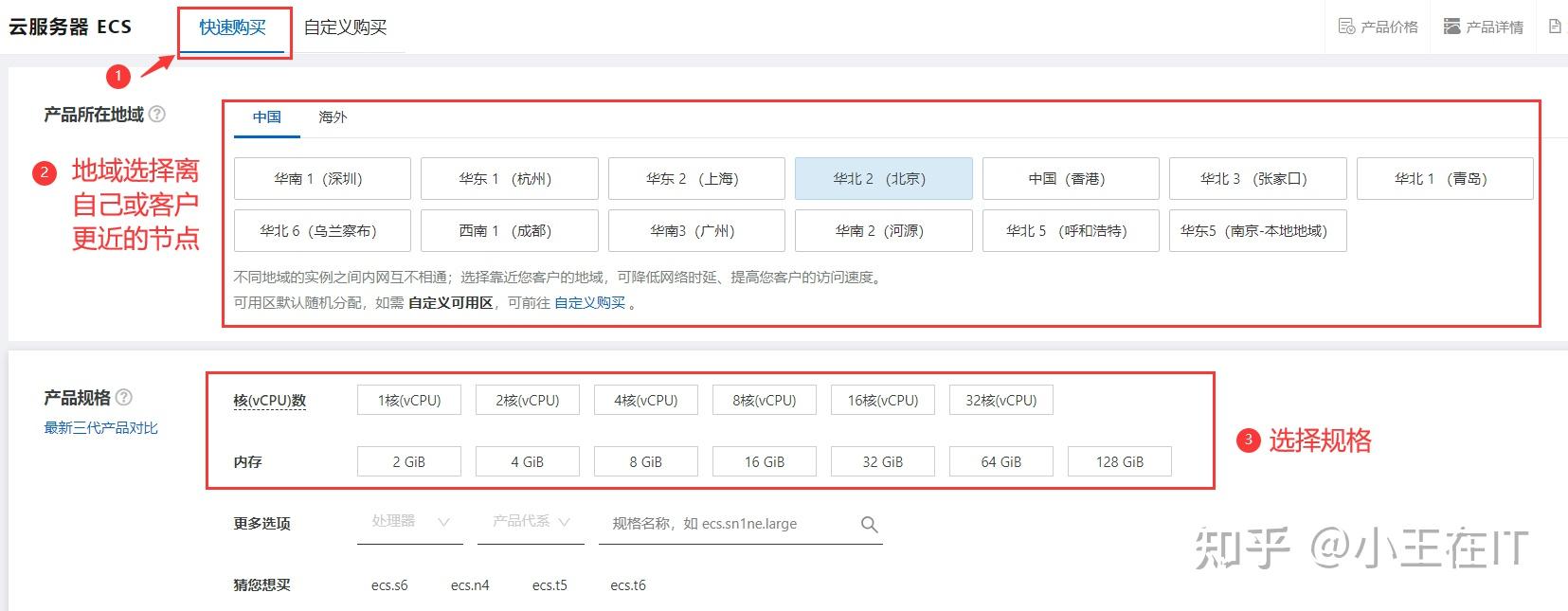
Task: Select 64 GiB memory
Action: coord(1001,461)
